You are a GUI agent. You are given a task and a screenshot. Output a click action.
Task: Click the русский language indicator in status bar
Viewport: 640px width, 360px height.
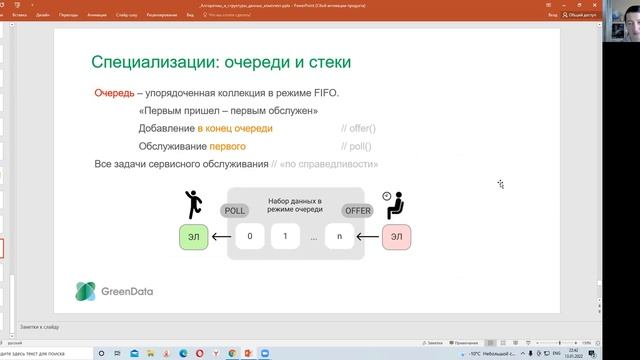point(15,343)
